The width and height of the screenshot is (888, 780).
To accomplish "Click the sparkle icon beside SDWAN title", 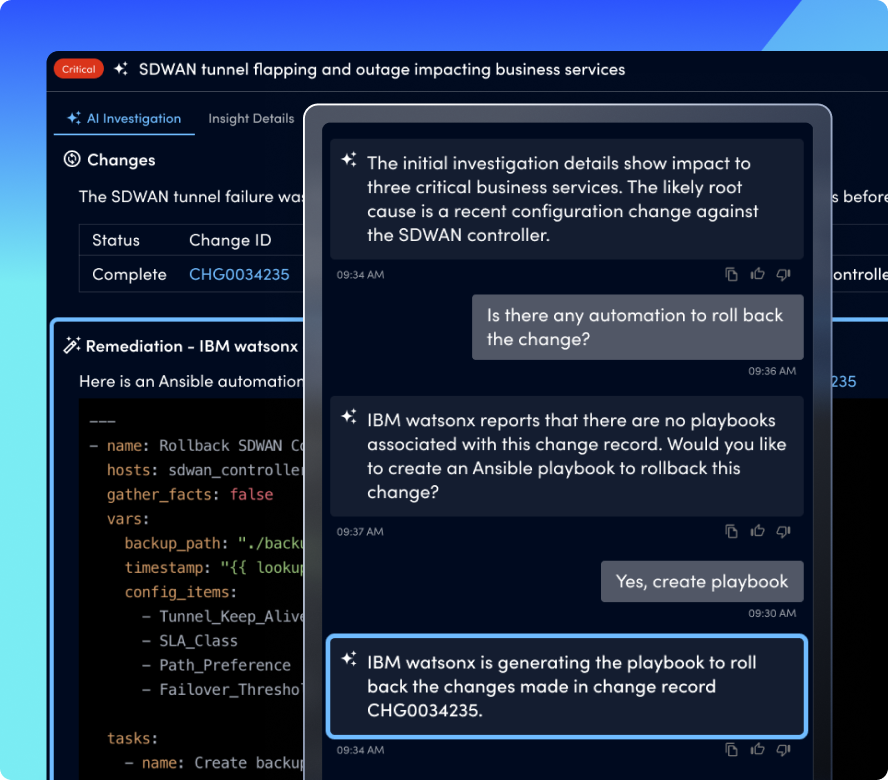I will 121,69.
